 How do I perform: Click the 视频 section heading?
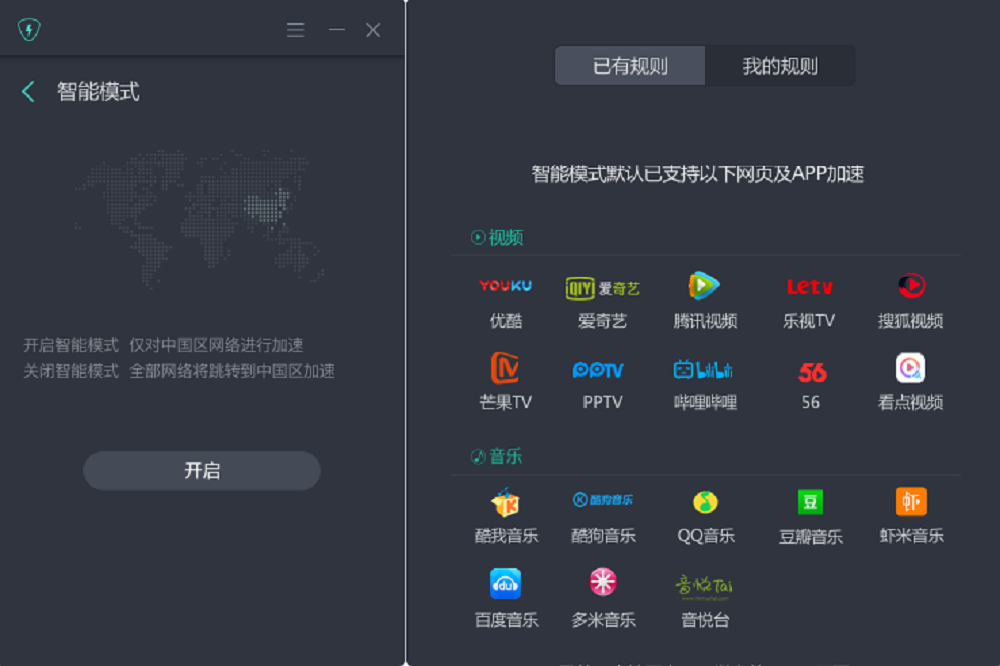(x=506, y=237)
